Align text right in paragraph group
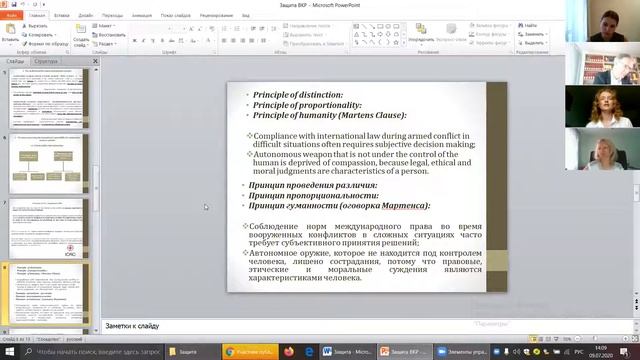The width and height of the screenshot is (640, 360). [x=242, y=40]
